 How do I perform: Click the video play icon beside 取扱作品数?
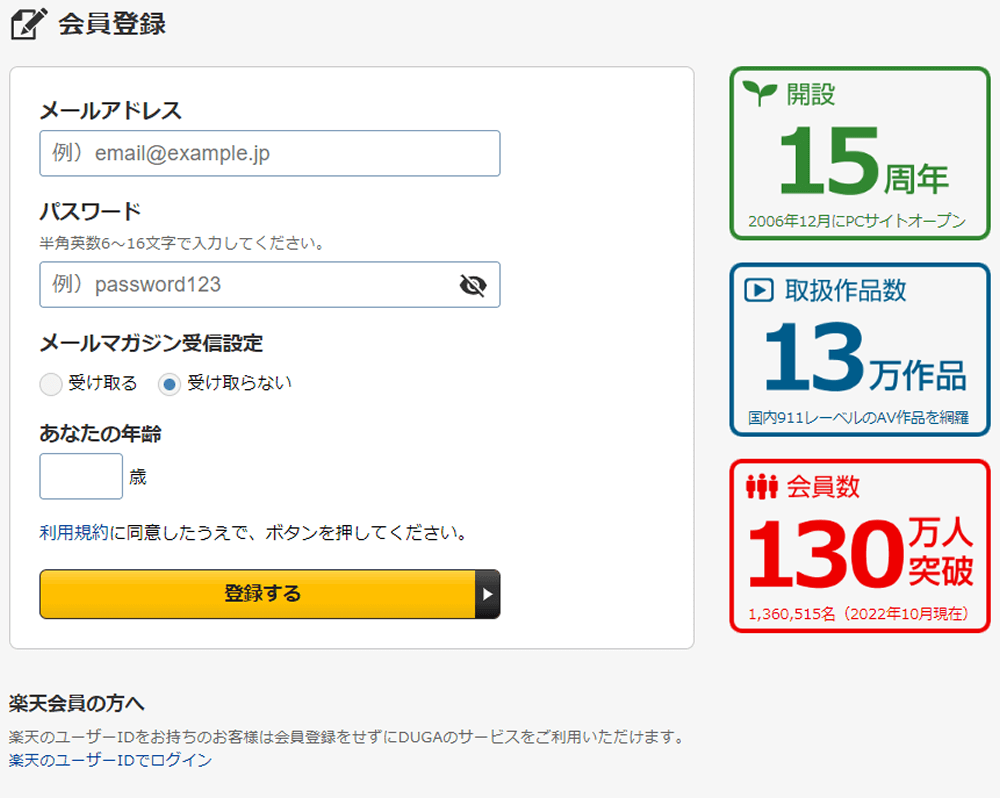point(761,291)
